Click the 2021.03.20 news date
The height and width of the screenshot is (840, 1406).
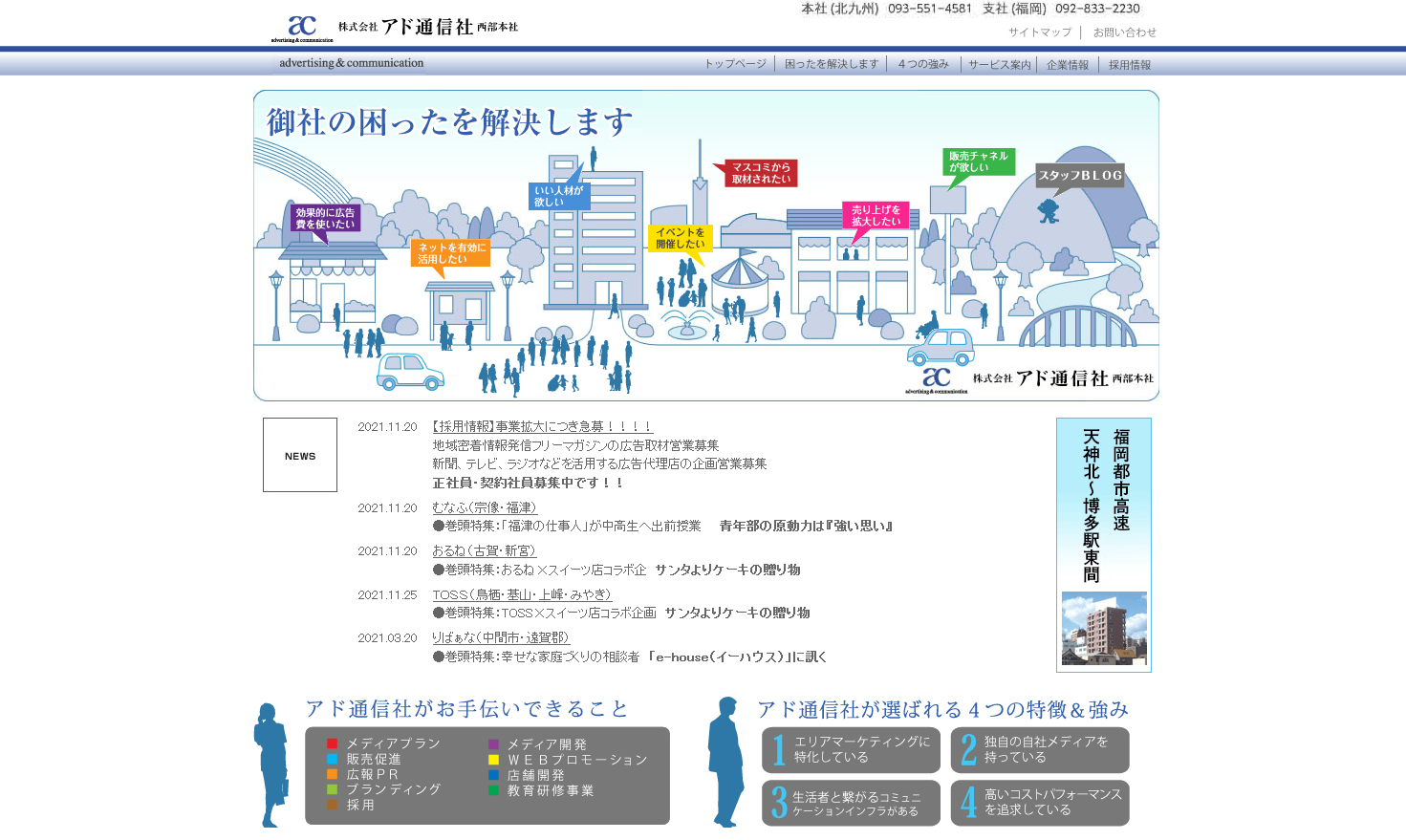(x=387, y=637)
